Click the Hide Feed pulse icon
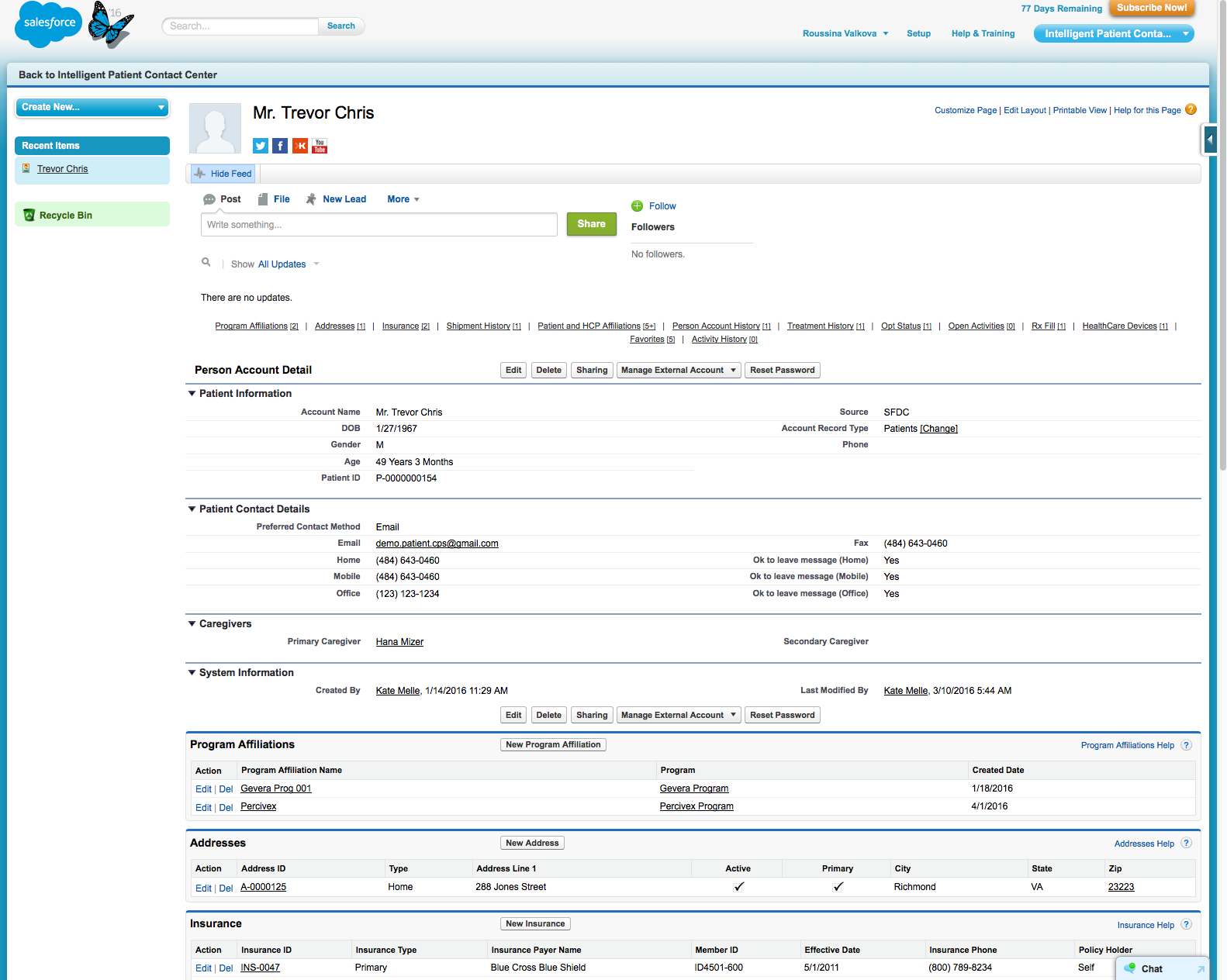1227x980 pixels. (200, 174)
